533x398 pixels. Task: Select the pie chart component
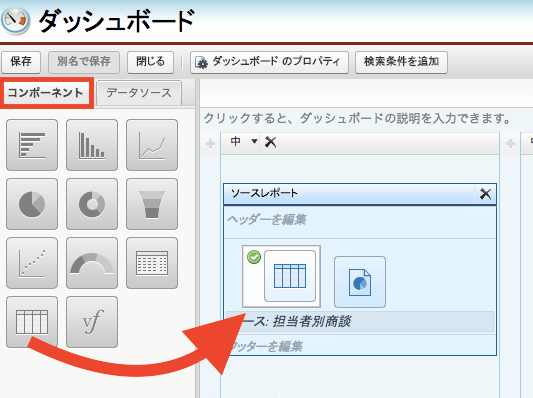click(32, 204)
